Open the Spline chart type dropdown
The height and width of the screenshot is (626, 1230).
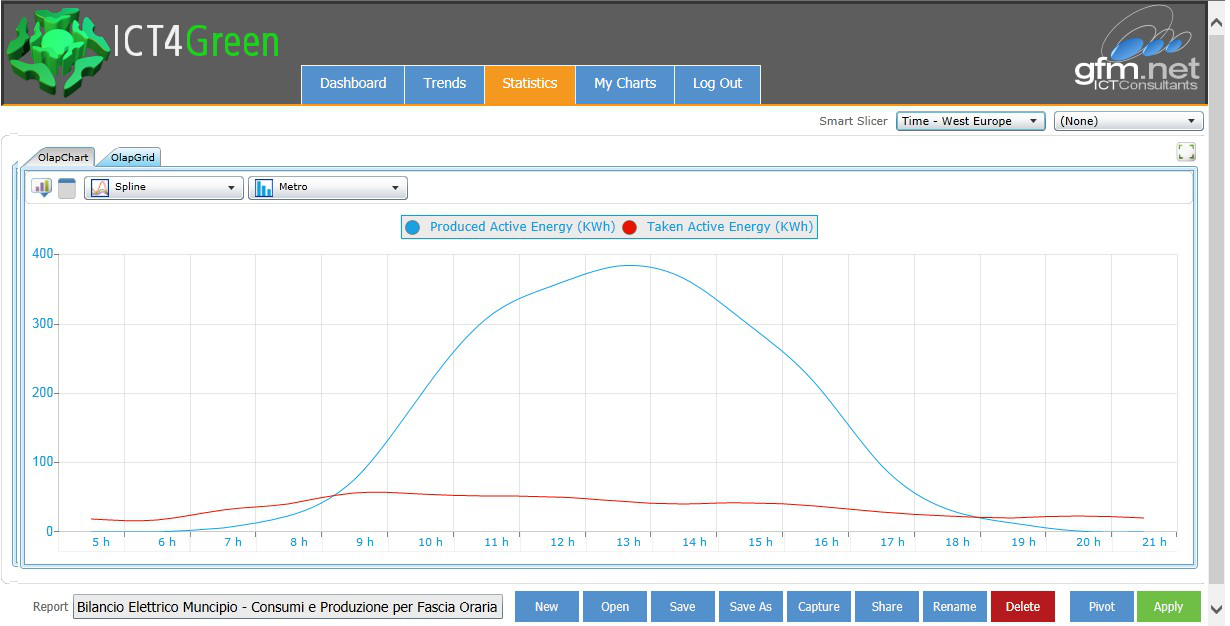[x=164, y=188]
